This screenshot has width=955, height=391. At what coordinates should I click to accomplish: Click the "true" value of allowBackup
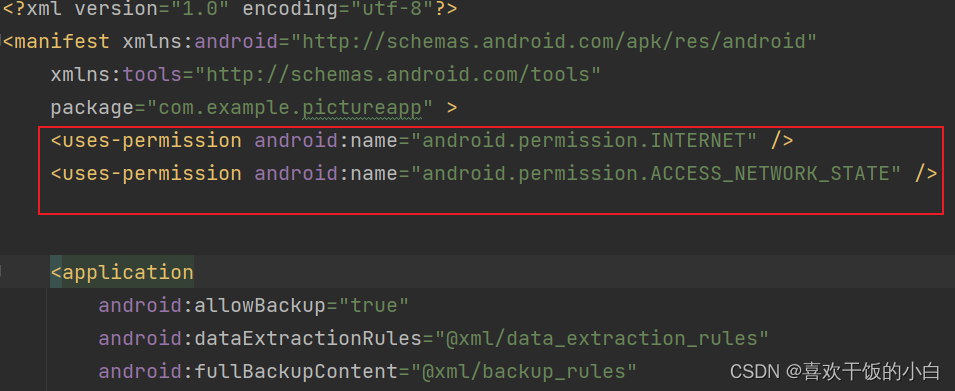373,305
